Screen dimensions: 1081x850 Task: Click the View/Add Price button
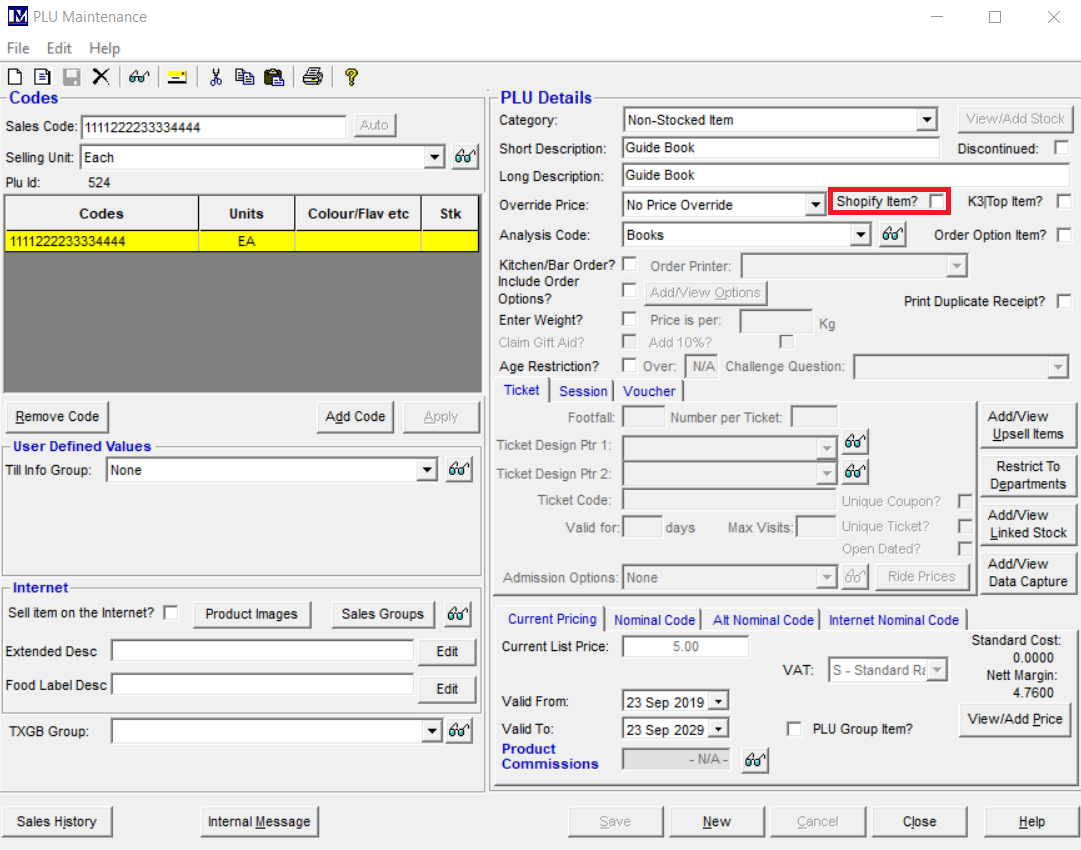pos(1015,719)
